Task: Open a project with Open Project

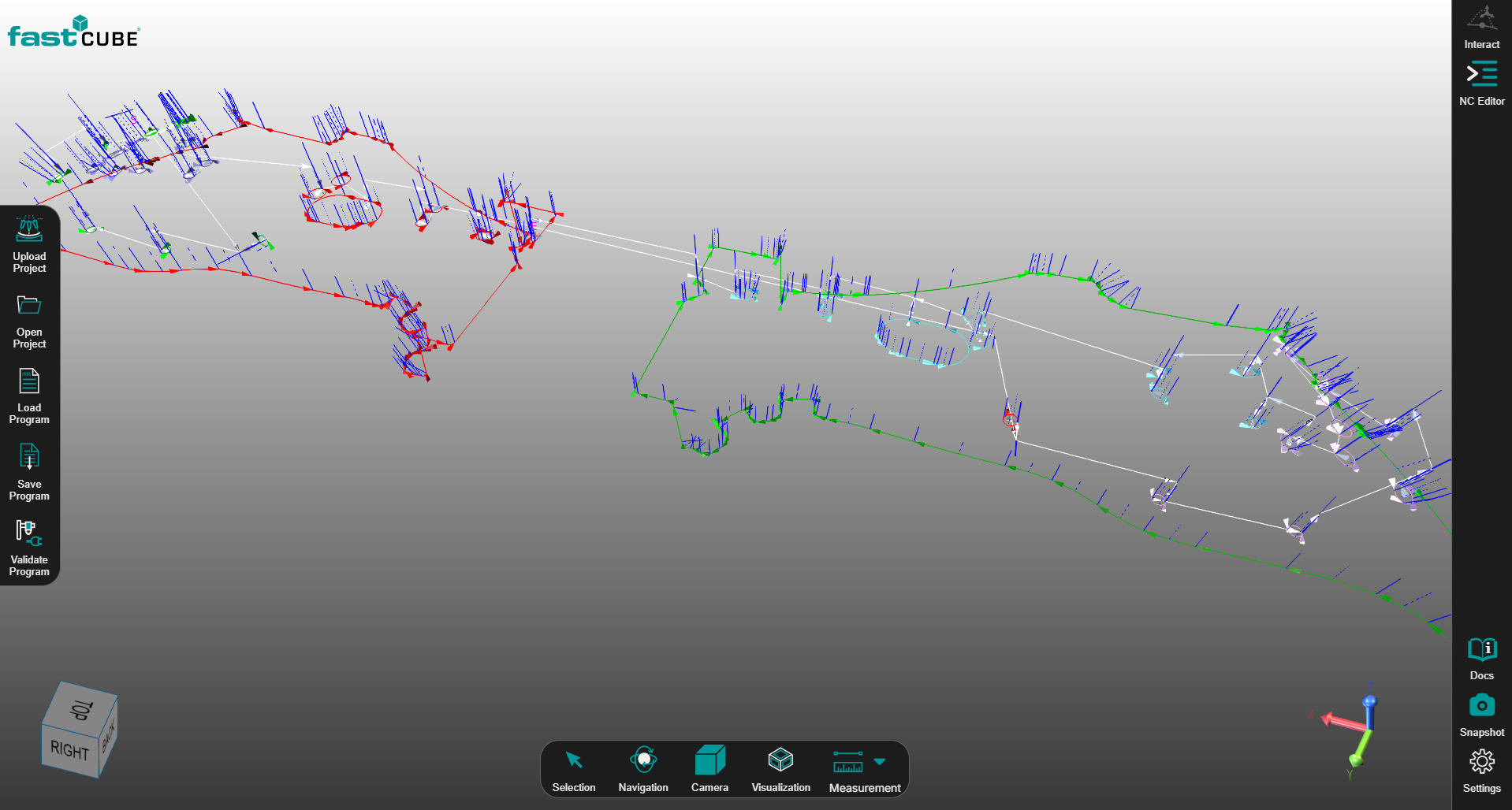Action: [29, 306]
